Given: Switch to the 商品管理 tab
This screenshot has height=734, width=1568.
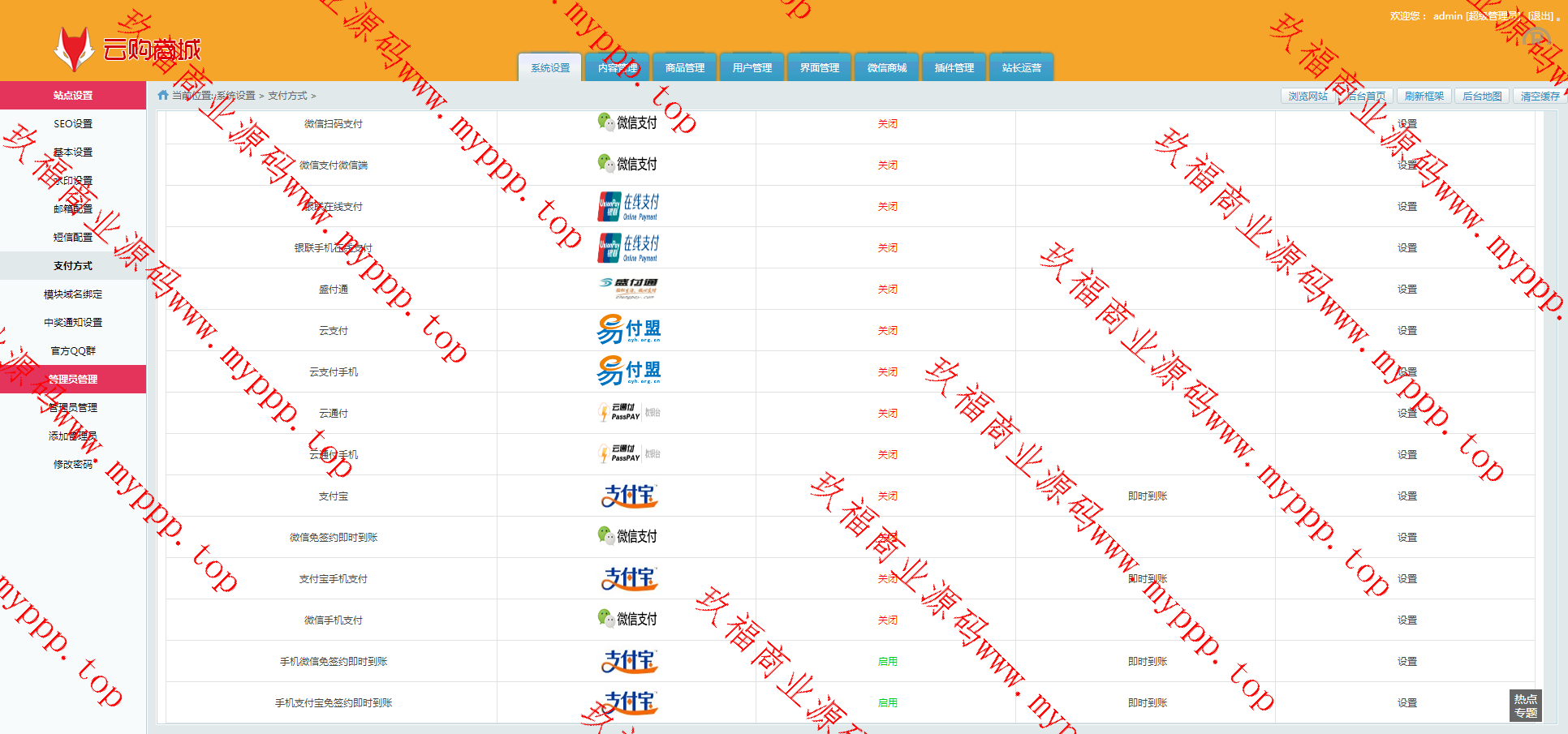Looking at the screenshot, I should tap(684, 68).
